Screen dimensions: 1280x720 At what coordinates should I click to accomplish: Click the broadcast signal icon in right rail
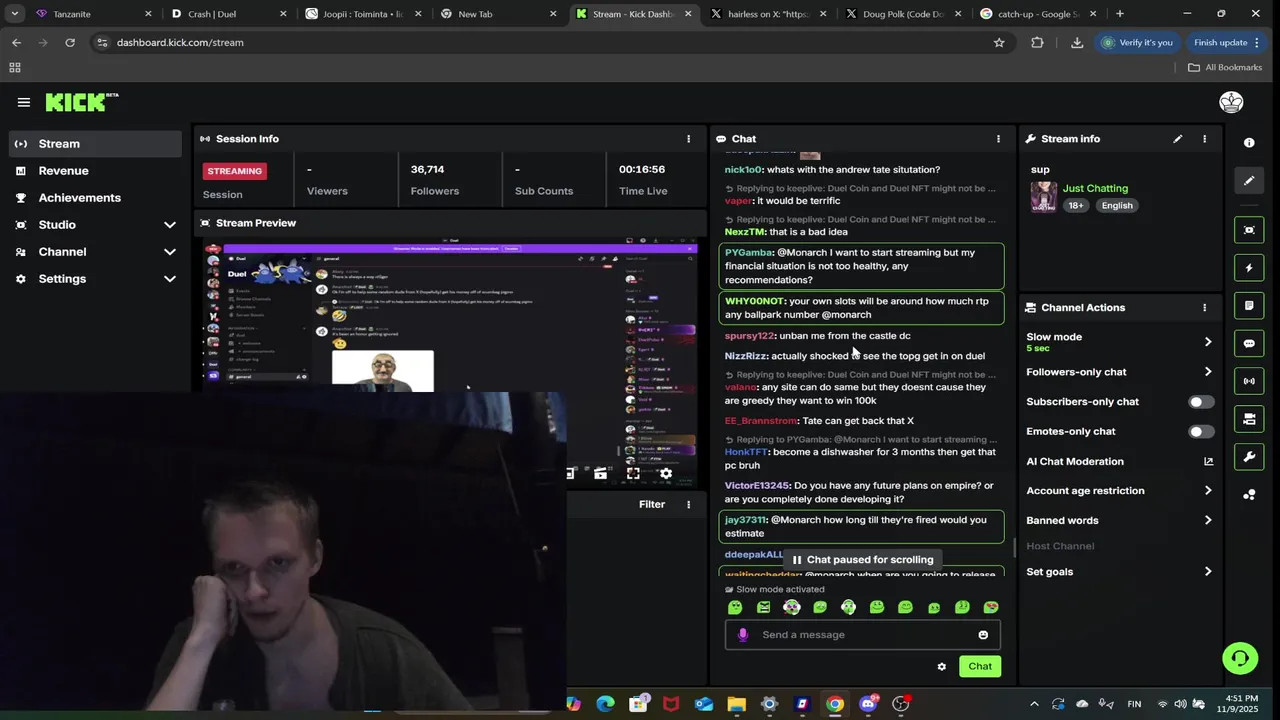coord(1249,381)
